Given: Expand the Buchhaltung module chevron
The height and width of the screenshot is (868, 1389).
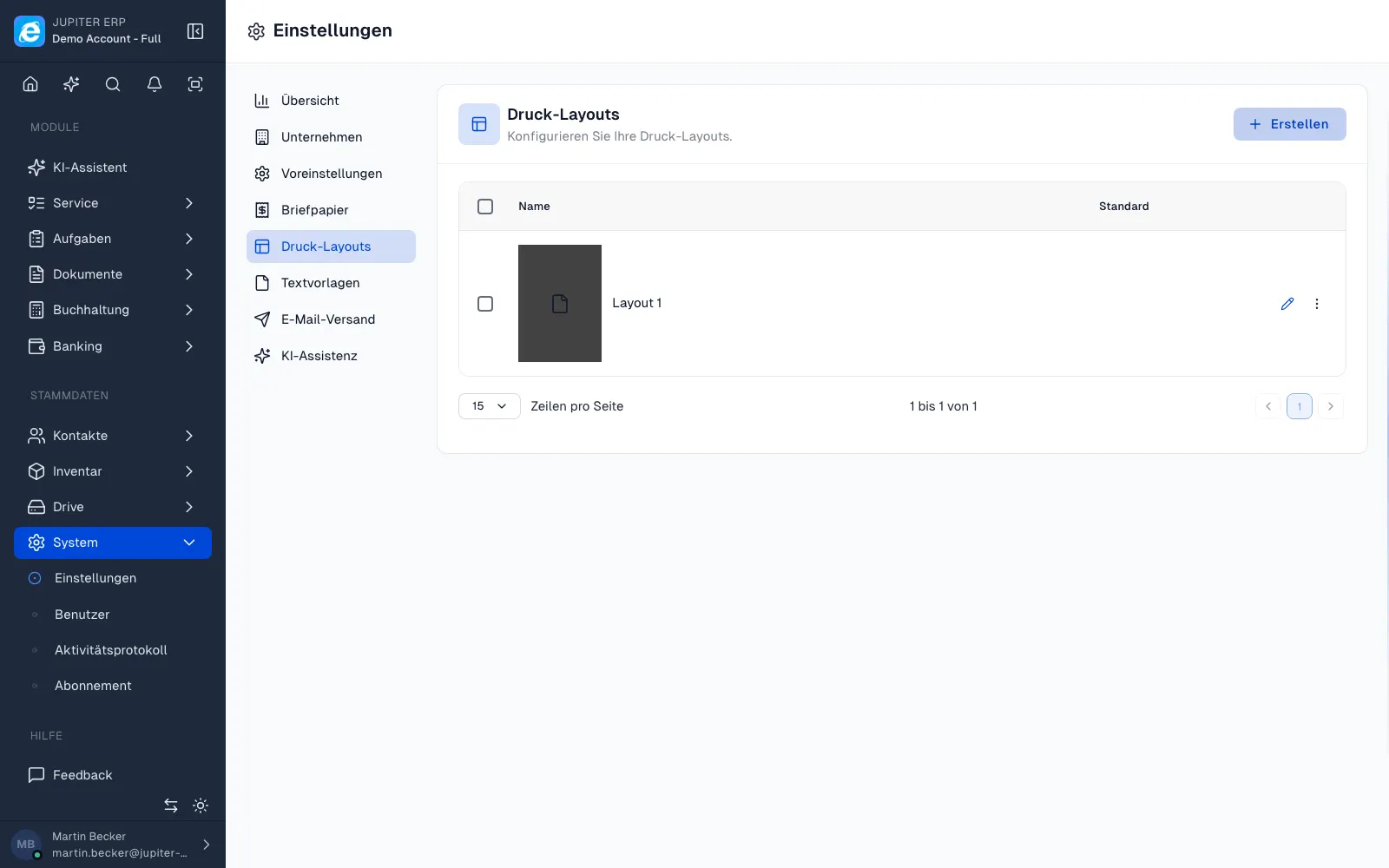Looking at the screenshot, I should 189,310.
